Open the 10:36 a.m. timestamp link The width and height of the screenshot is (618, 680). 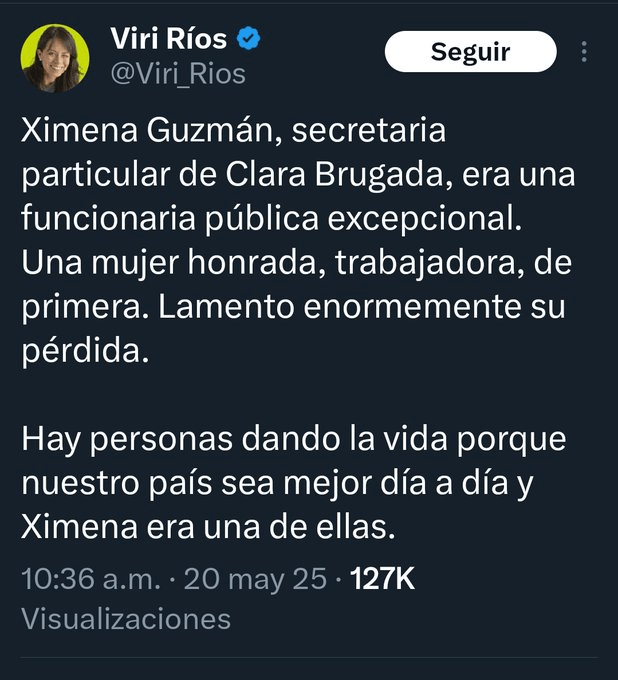click(x=91, y=579)
